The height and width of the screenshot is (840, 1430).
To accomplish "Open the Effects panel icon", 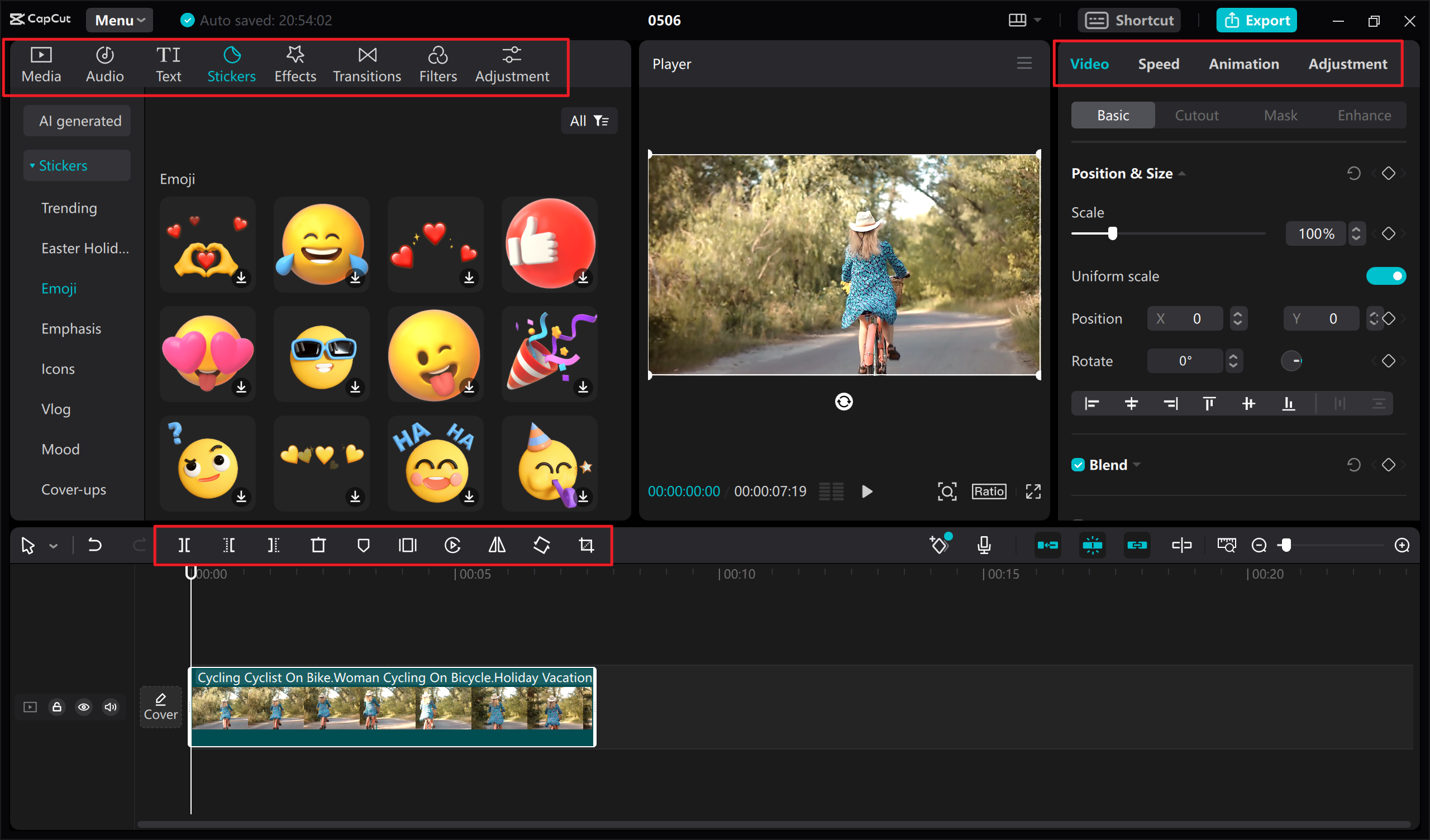I will 295,65.
